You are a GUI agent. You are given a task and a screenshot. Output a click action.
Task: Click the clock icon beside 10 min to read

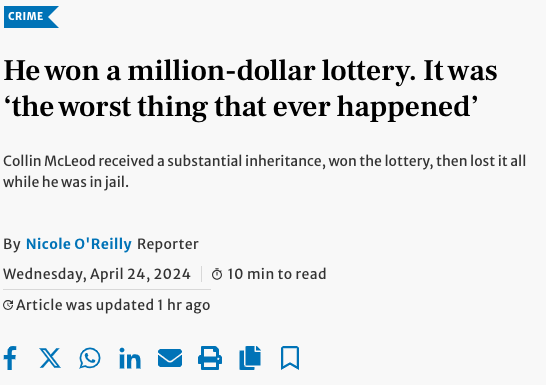(217, 274)
